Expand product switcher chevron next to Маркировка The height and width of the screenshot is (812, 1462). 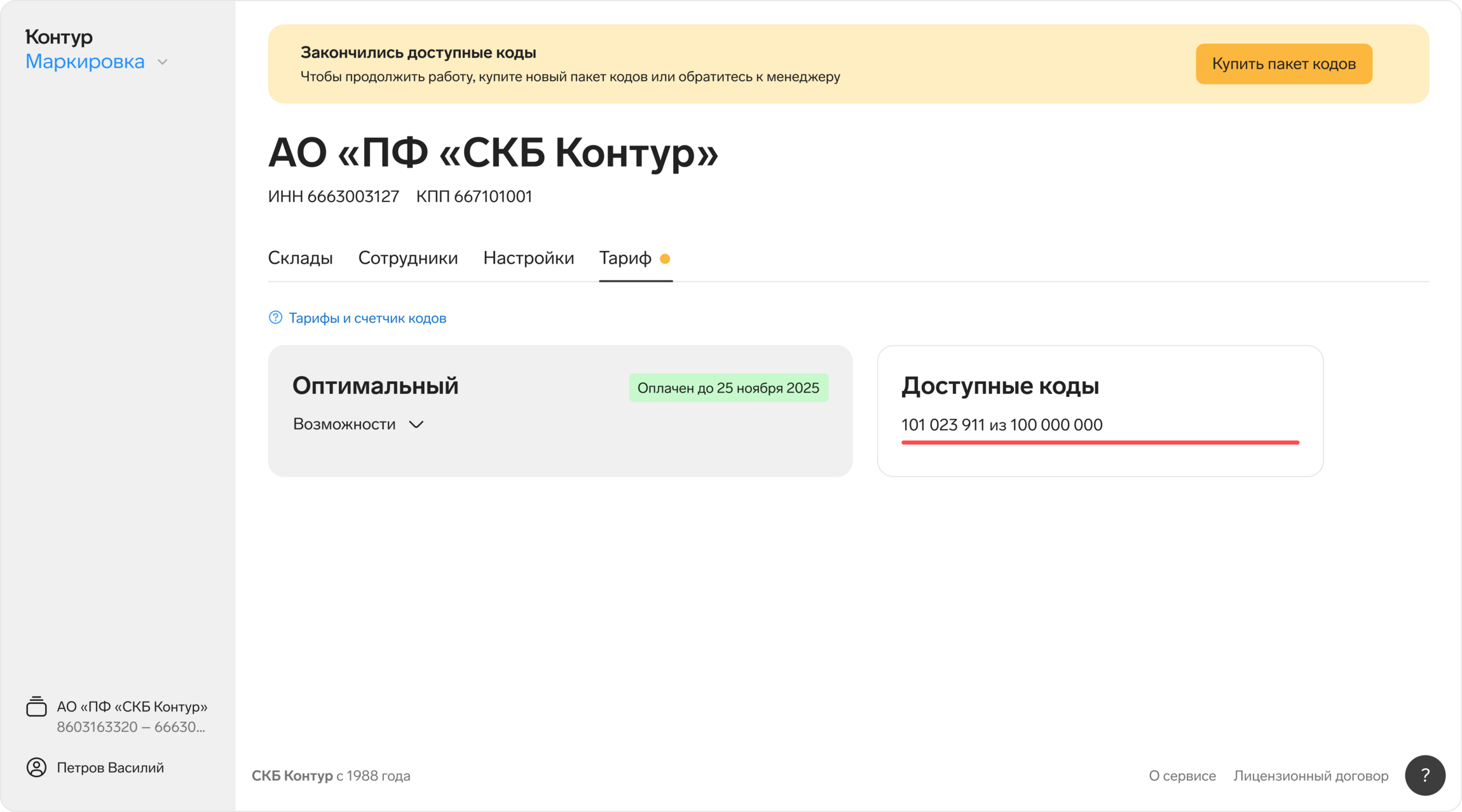(x=163, y=62)
